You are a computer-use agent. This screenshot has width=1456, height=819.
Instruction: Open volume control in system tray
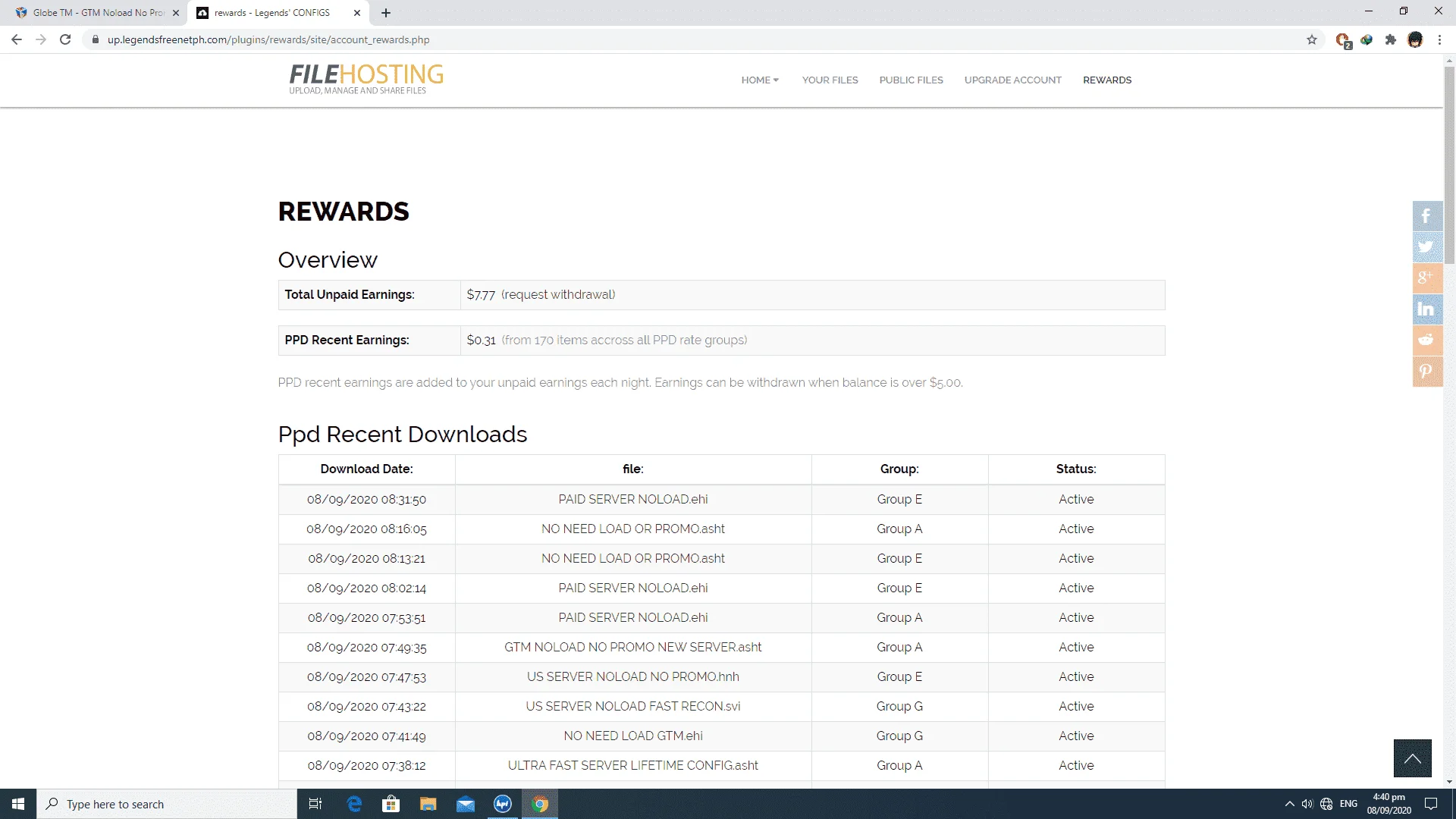[1307, 804]
